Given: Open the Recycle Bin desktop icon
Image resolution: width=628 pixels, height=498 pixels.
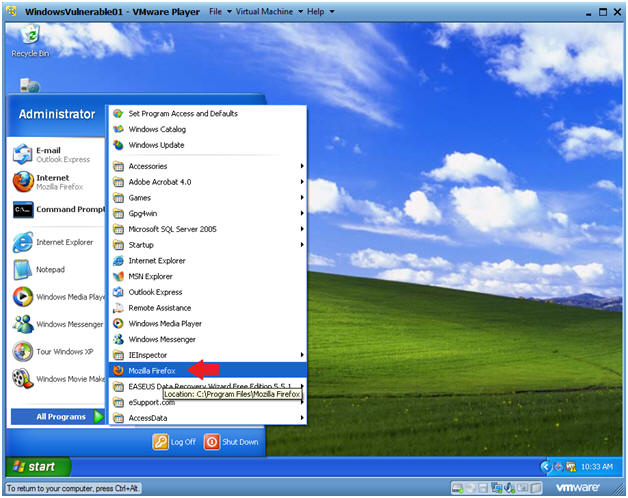Looking at the screenshot, I should [x=30, y=35].
